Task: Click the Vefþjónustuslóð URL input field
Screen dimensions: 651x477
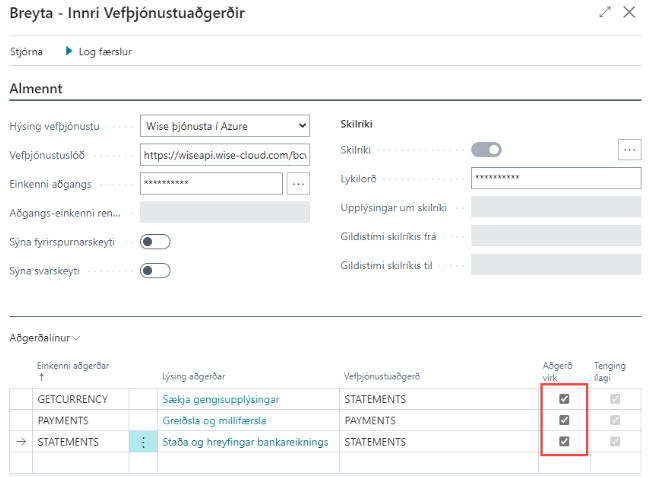Action: (x=225, y=155)
